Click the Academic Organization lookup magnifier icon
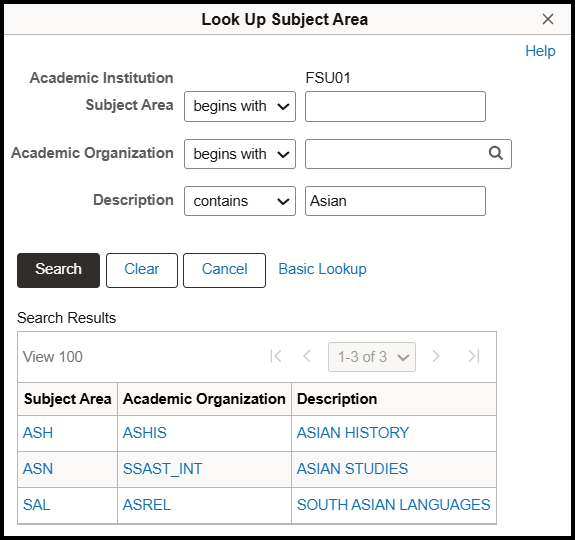This screenshot has width=575, height=540. (x=496, y=153)
